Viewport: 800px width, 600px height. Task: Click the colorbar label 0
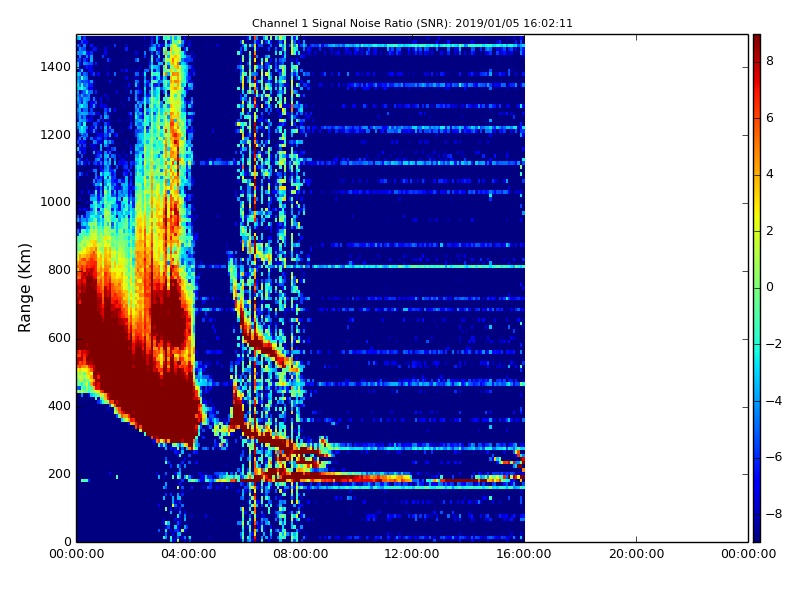point(770,287)
